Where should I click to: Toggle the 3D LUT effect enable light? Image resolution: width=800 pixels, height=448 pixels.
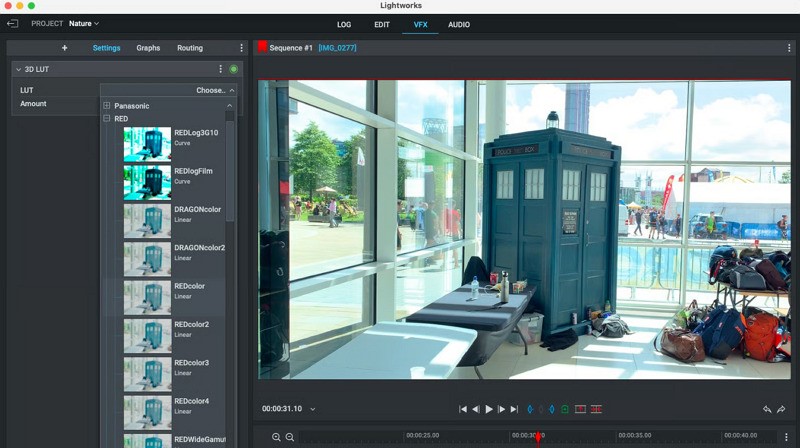coord(233,69)
